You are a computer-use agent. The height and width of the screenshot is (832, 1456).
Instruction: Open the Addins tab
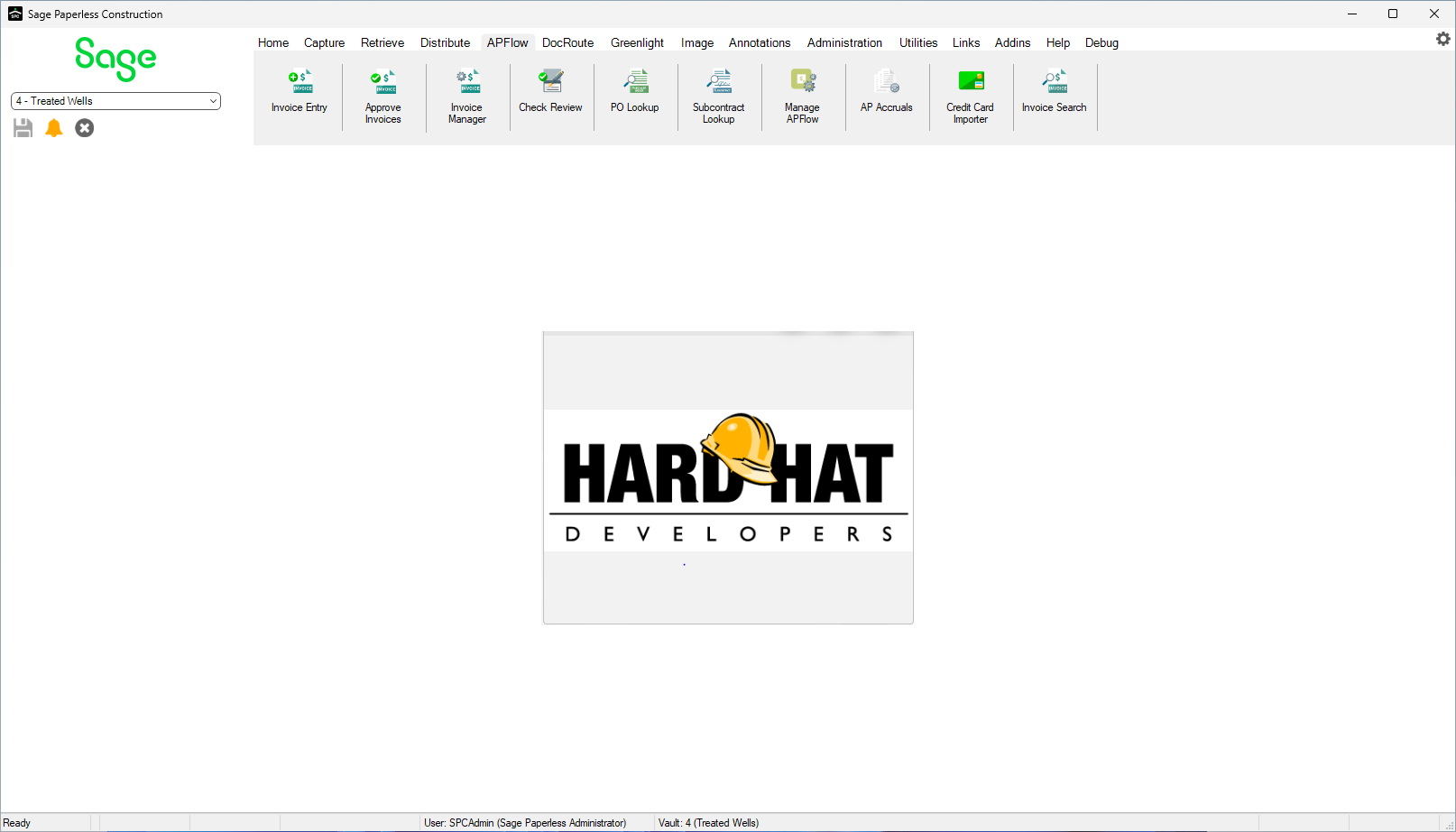(1012, 42)
